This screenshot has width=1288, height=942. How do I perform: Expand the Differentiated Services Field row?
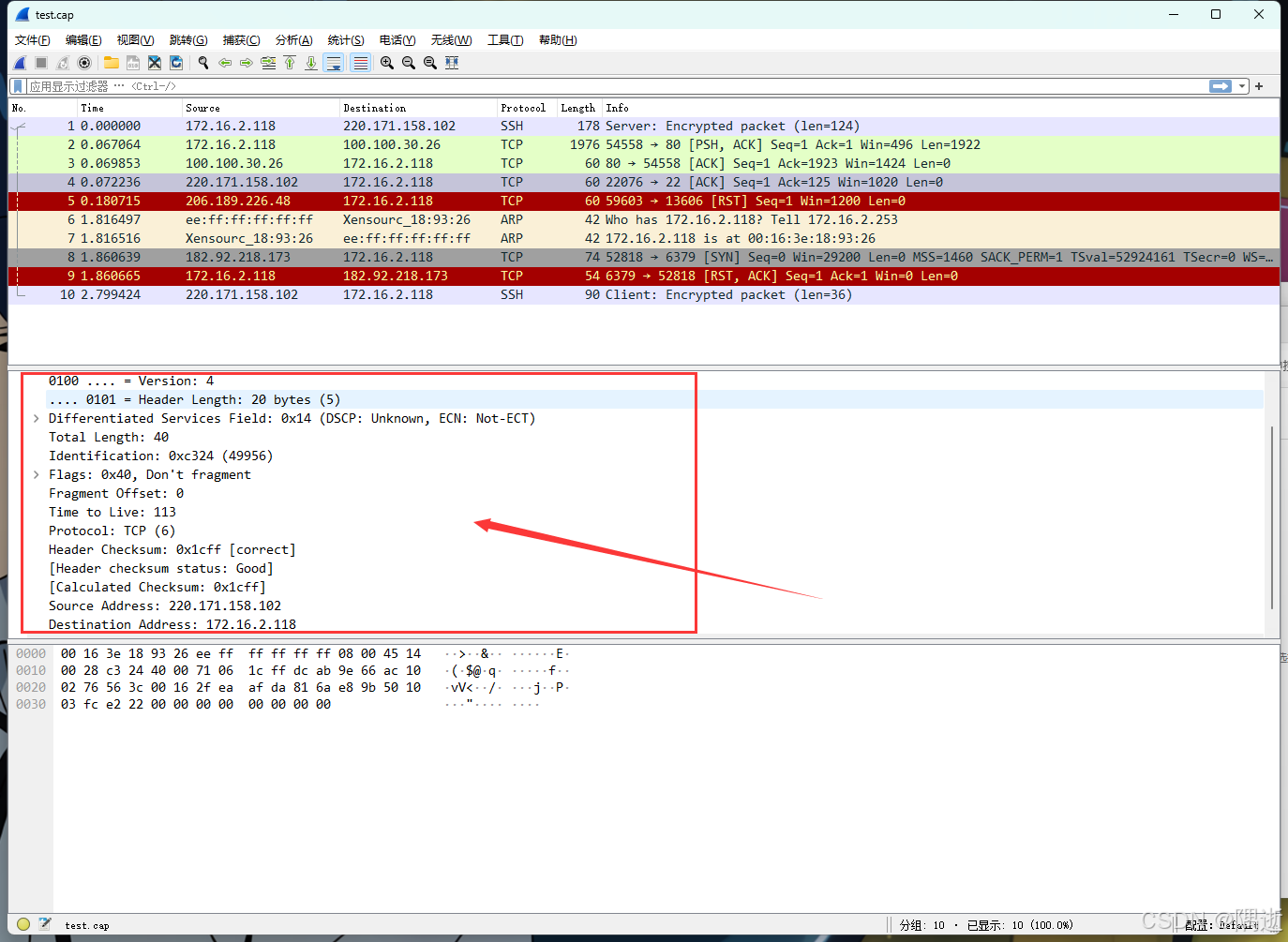tap(36, 418)
